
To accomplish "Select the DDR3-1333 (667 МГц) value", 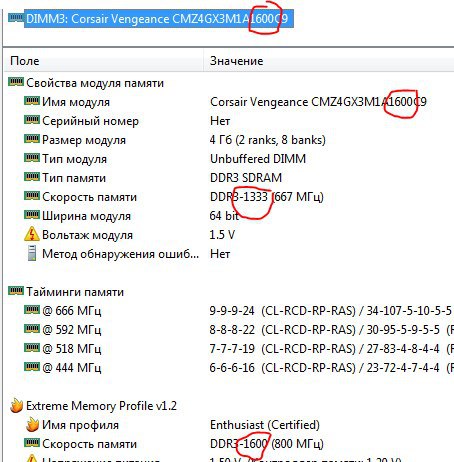I will [x=267, y=197].
